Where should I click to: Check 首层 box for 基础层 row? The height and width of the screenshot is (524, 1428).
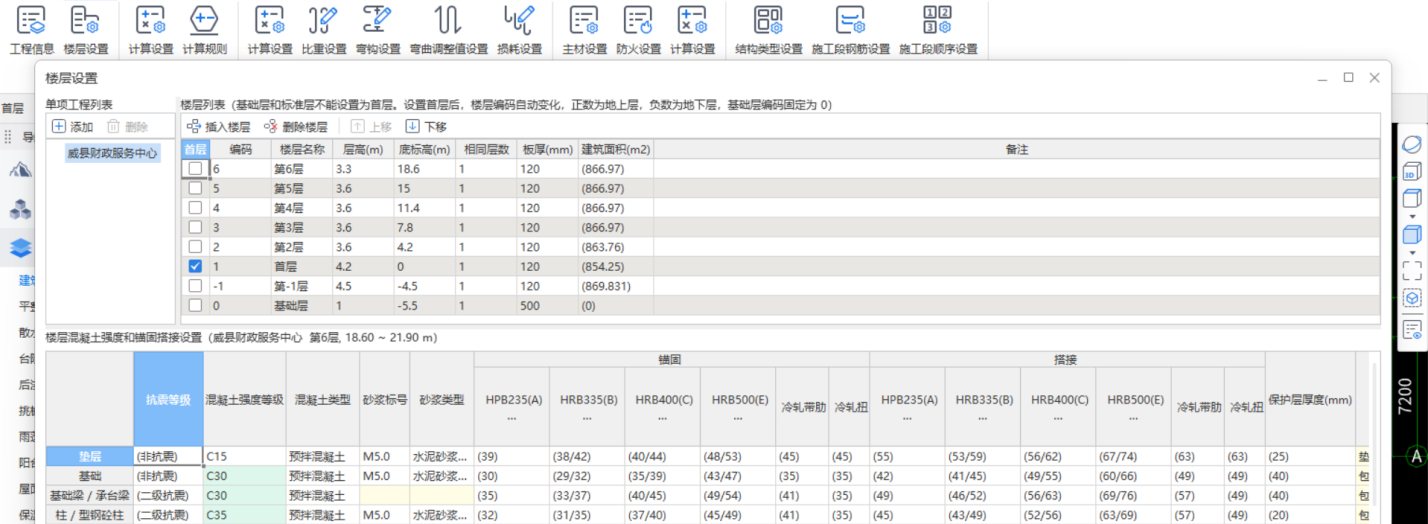tap(195, 305)
